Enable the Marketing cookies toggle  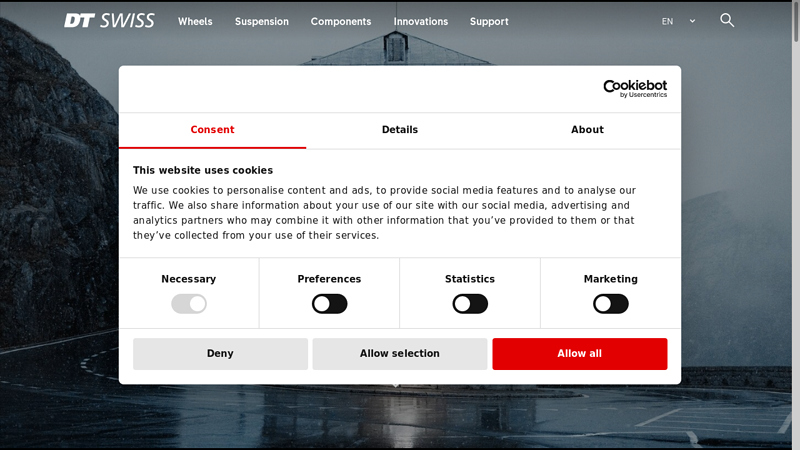click(x=611, y=304)
